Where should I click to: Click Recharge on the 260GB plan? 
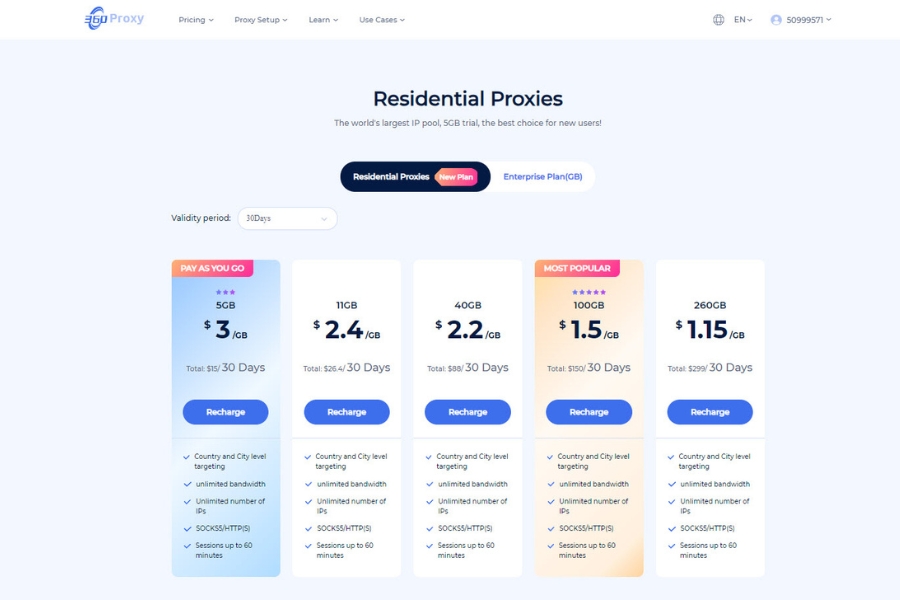[x=710, y=412]
